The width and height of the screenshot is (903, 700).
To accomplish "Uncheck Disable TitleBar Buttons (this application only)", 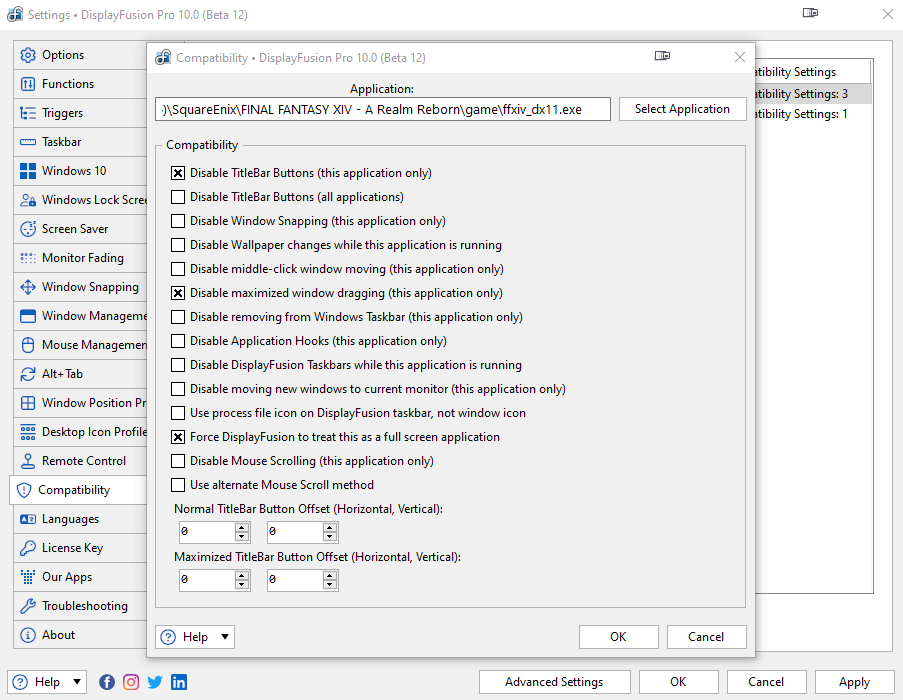I will coord(178,173).
